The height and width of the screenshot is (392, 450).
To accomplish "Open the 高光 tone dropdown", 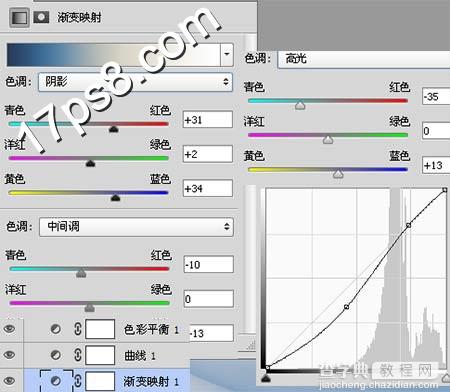I will (363, 59).
